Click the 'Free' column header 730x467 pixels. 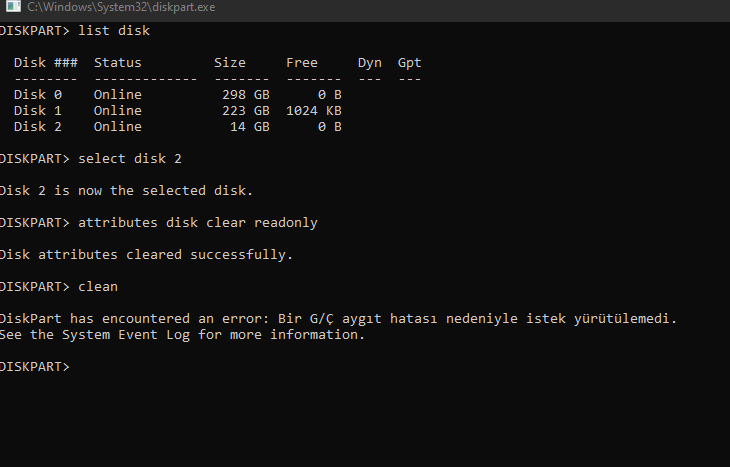point(302,63)
